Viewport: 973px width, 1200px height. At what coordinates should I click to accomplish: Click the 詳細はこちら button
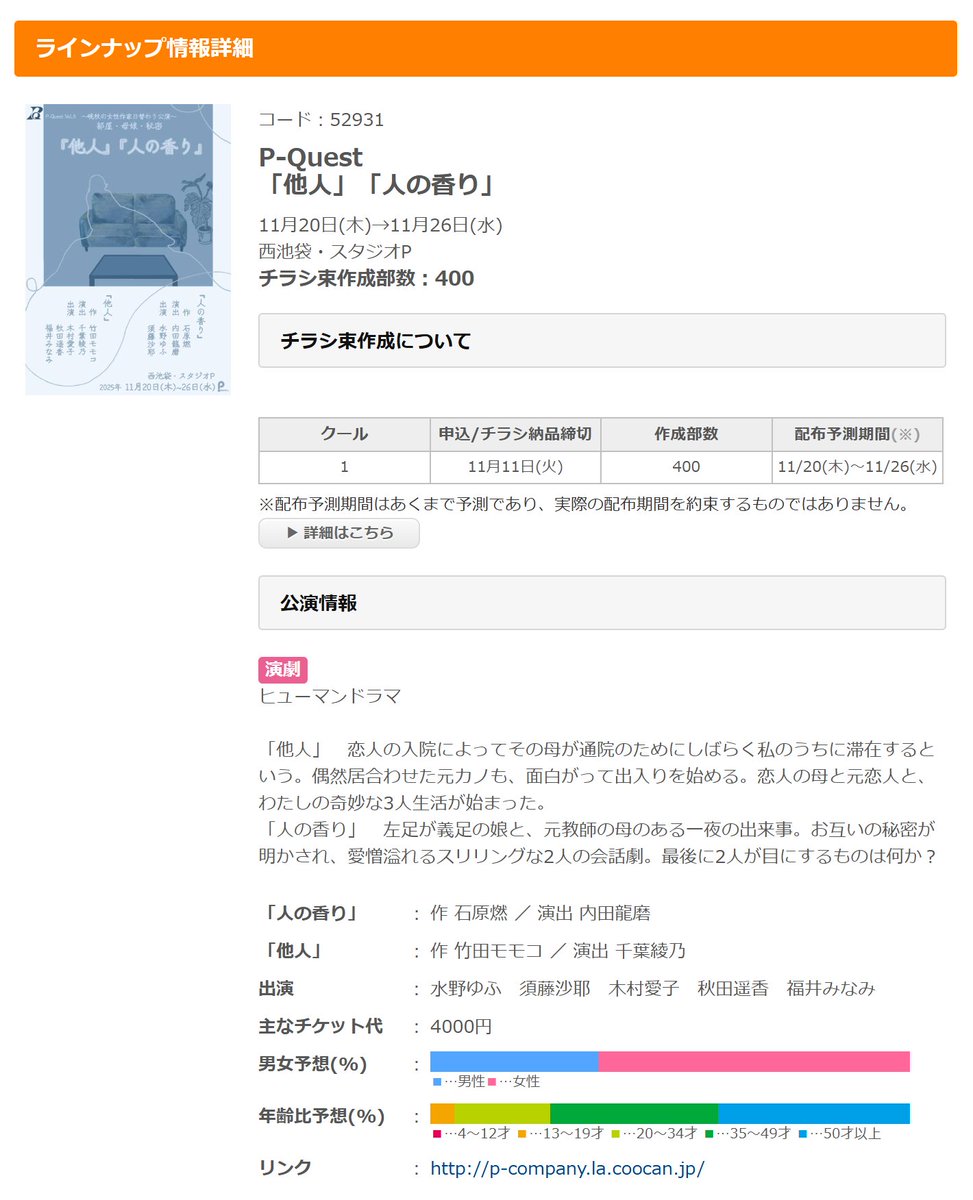click(x=339, y=533)
